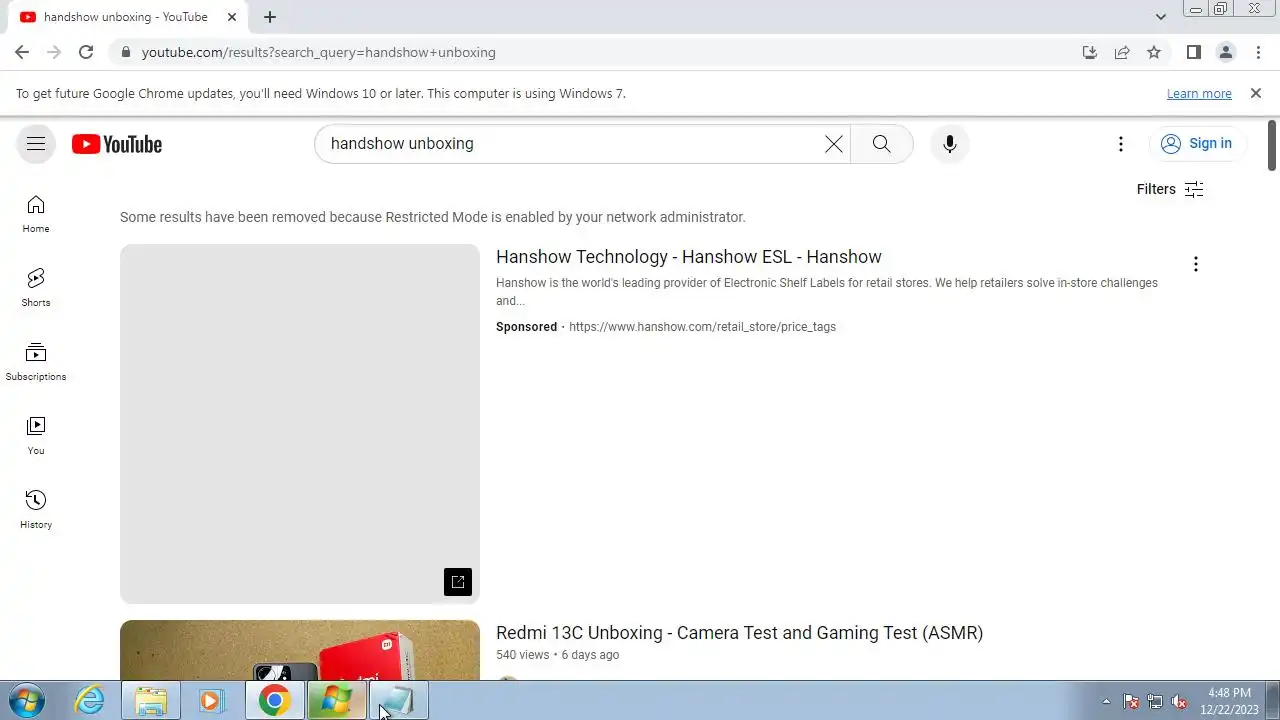Open Chrome tab search chevron

pyautogui.click(x=1160, y=17)
